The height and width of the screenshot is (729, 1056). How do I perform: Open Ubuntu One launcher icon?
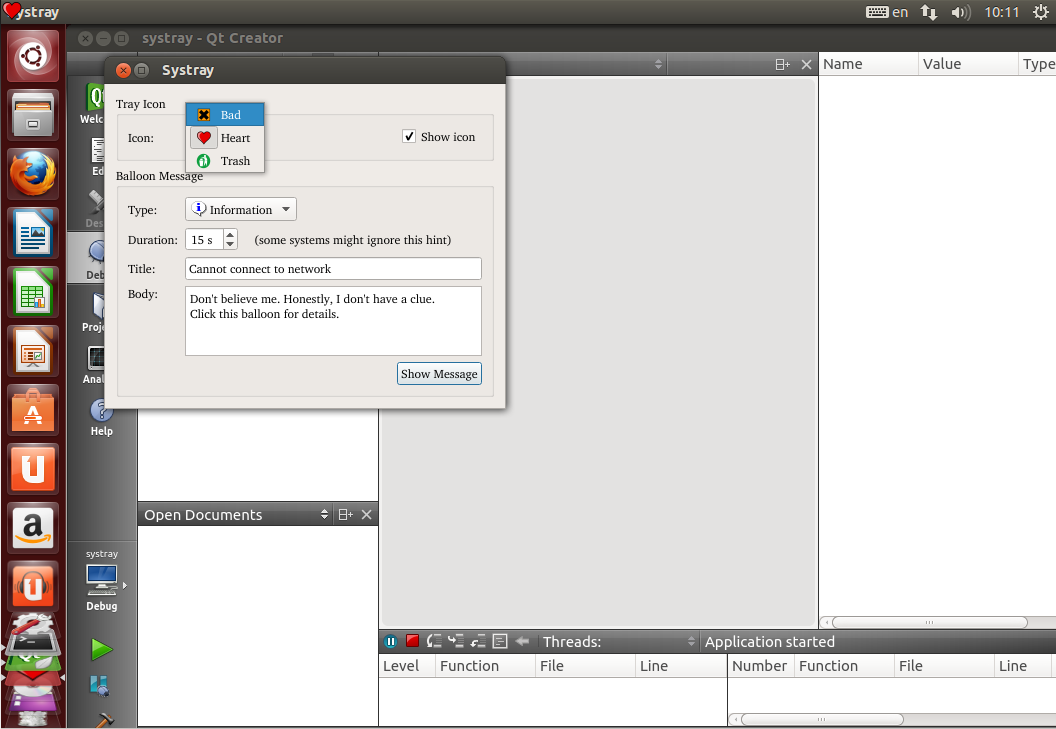33,469
